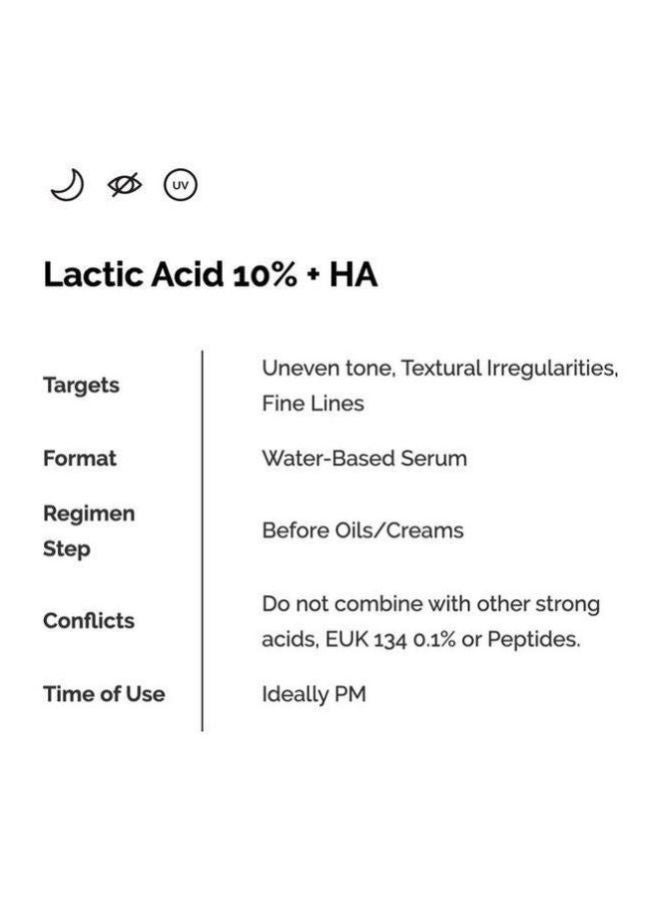Click the 'Water-Based Serum' format value
Viewport: 660px width, 900px height.
coord(364,458)
